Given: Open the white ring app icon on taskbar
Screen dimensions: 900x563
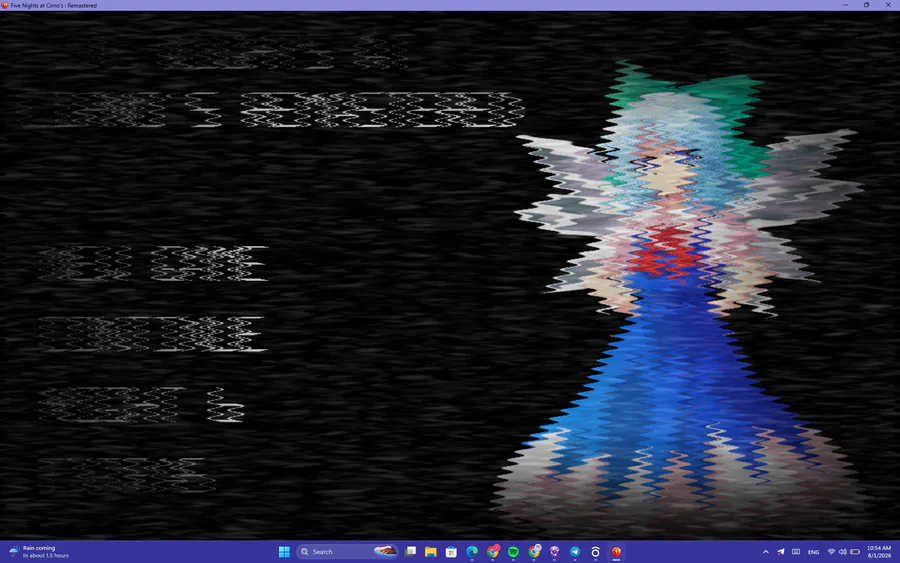Looking at the screenshot, I should (x=596, y=552).
